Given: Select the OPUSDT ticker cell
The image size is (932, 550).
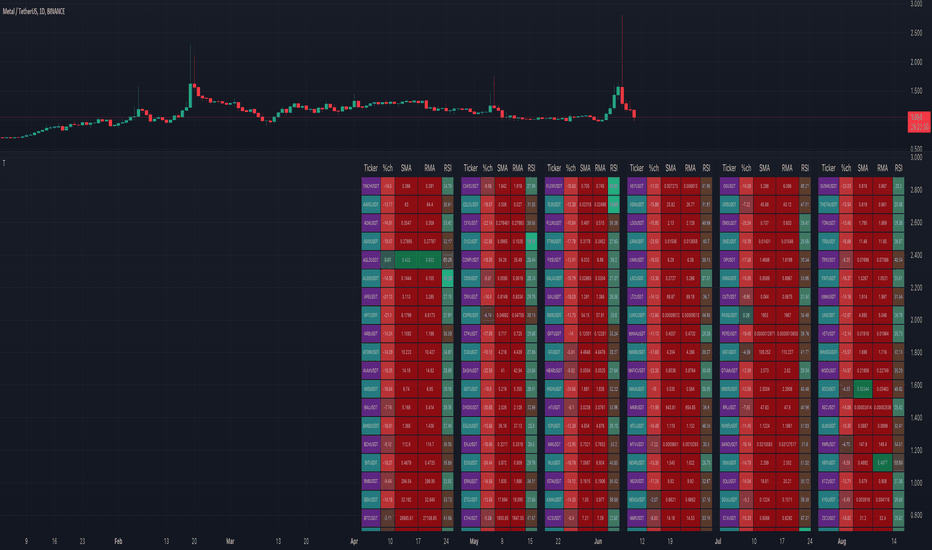Looking at the screenshot, I should pos(729,260).
